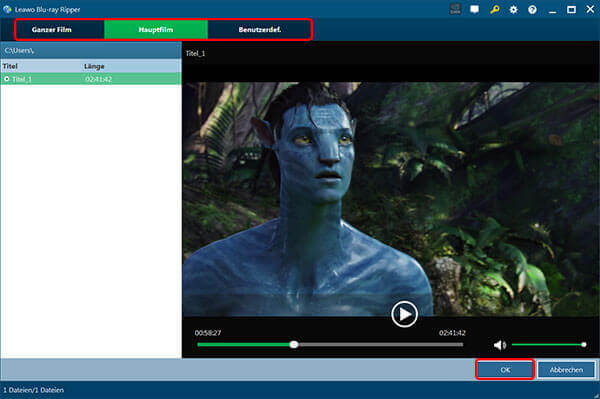600x399 pixels.
Task: Click the GPU acceleration chip icon
Action: tap(455, 9)
